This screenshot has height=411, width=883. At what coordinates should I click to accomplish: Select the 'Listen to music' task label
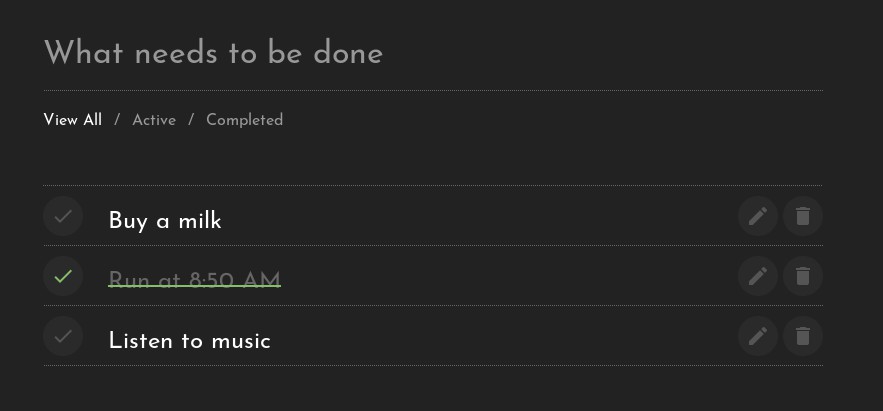point(189,341)
